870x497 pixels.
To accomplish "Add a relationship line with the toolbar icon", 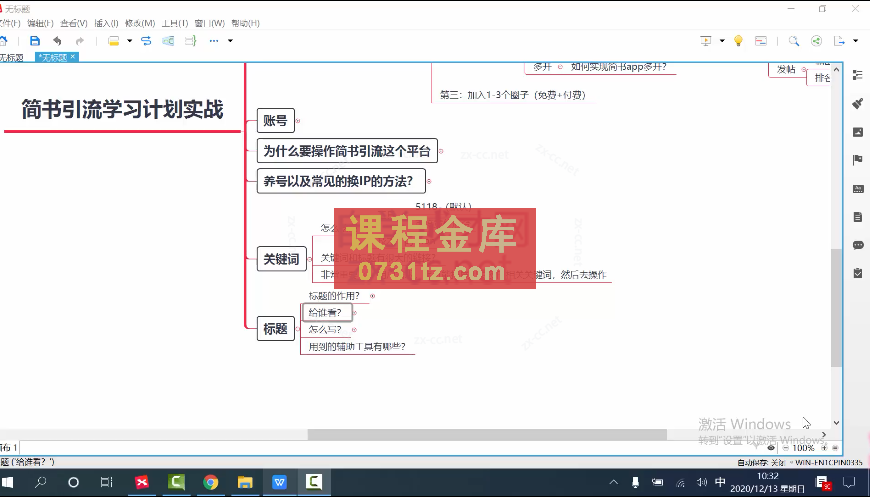I will click(146, 40).
